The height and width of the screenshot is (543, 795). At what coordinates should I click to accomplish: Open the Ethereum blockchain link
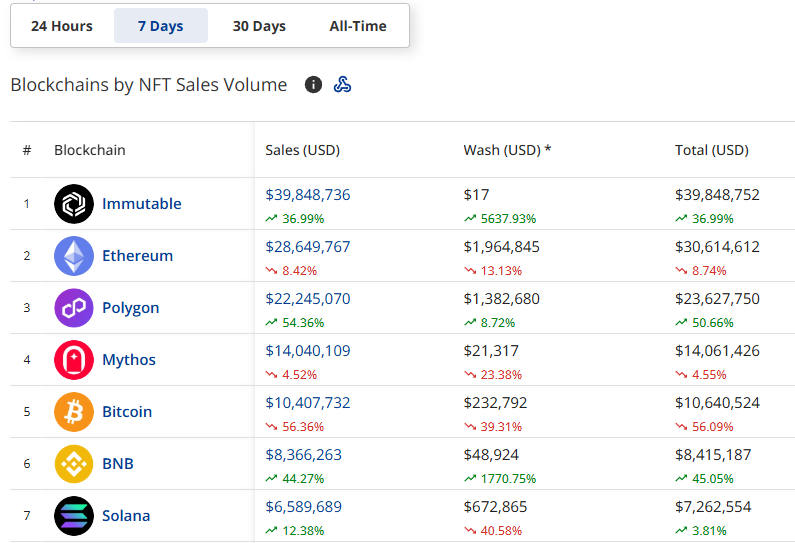pos(137,256)
